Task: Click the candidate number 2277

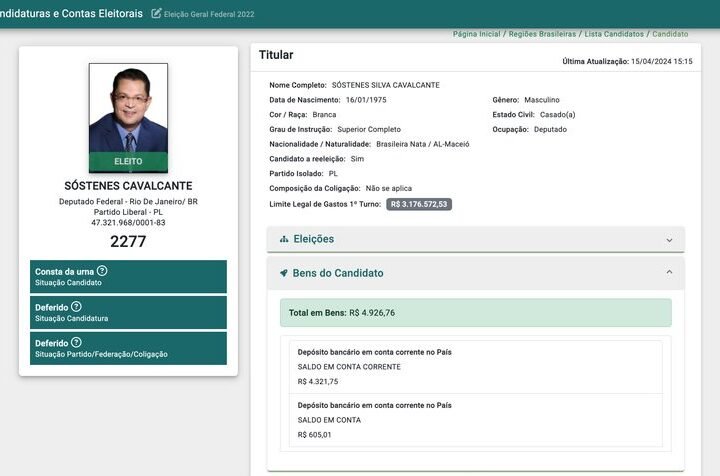Action: pos(128,241)
